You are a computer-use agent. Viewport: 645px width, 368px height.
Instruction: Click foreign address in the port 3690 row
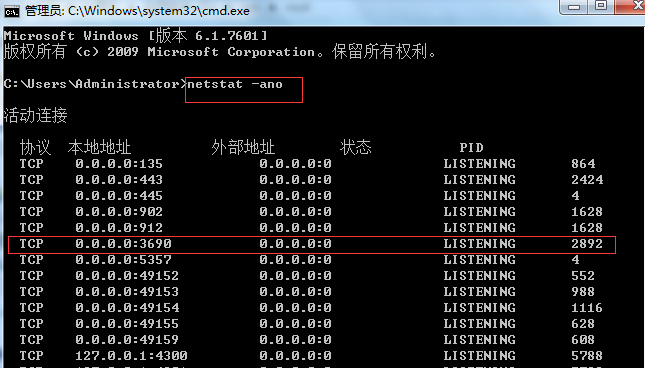pyautogui.click(x=295, y=244)
